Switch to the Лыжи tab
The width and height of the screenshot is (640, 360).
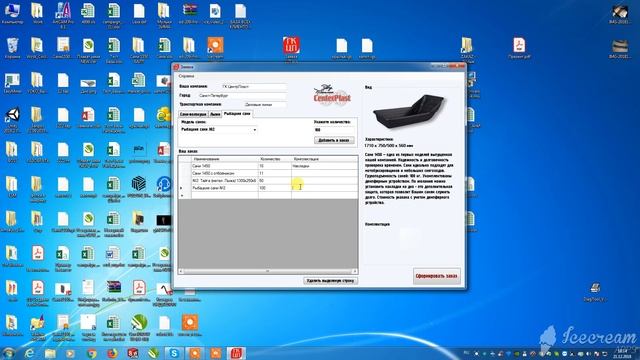click(x=215, y=114)
